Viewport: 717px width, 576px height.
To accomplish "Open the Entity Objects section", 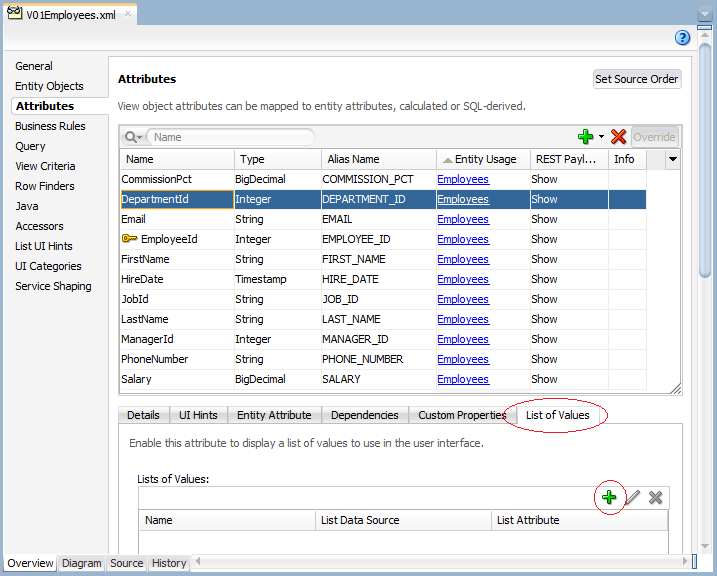I will (x=49, y=86).
